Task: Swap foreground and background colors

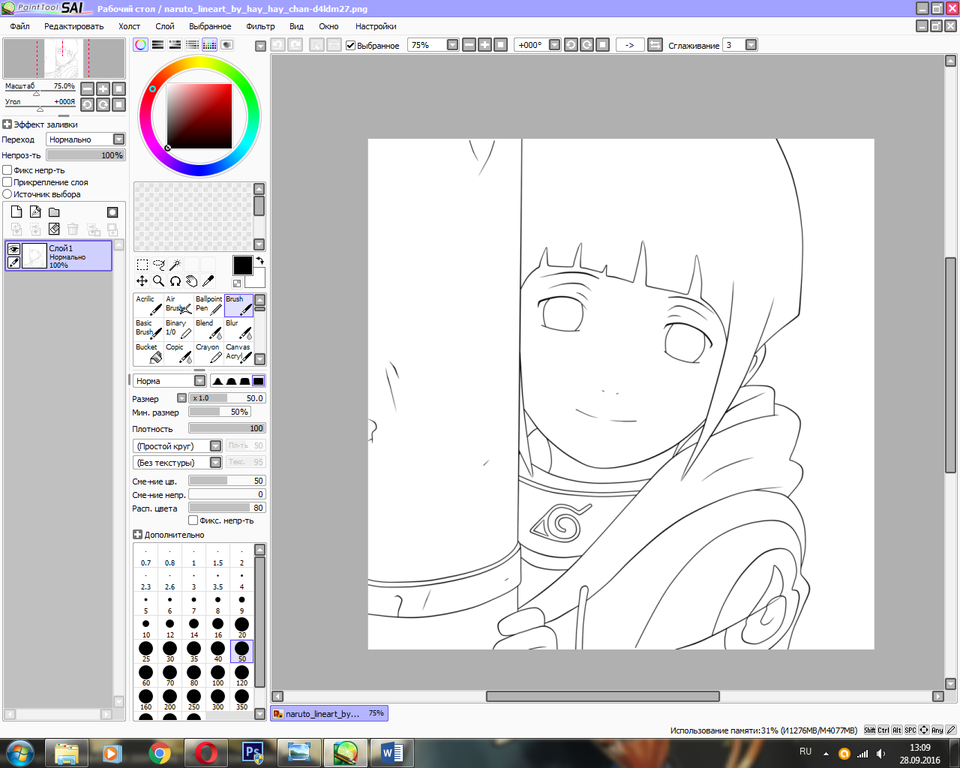Action: (260, 261)
